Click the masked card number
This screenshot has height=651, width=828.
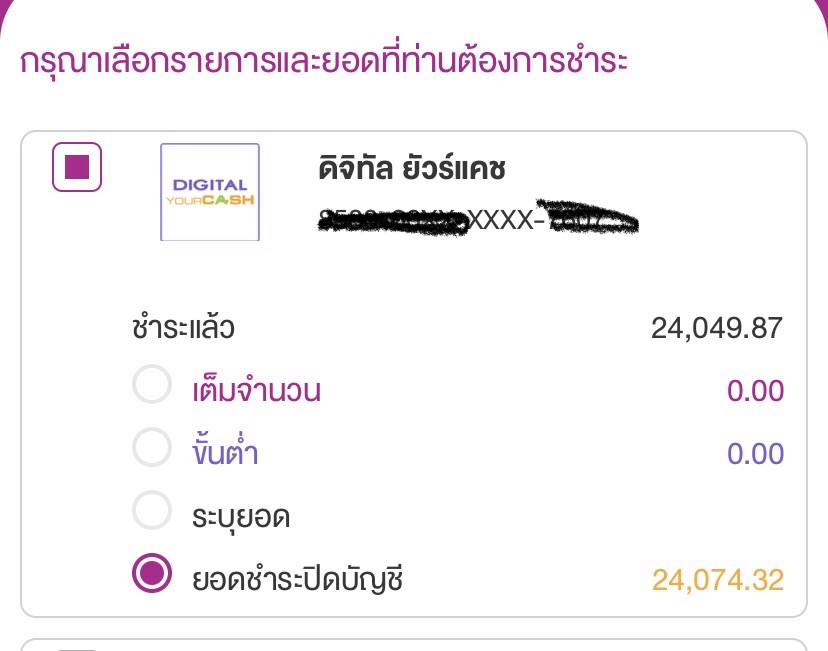(478, 219)
